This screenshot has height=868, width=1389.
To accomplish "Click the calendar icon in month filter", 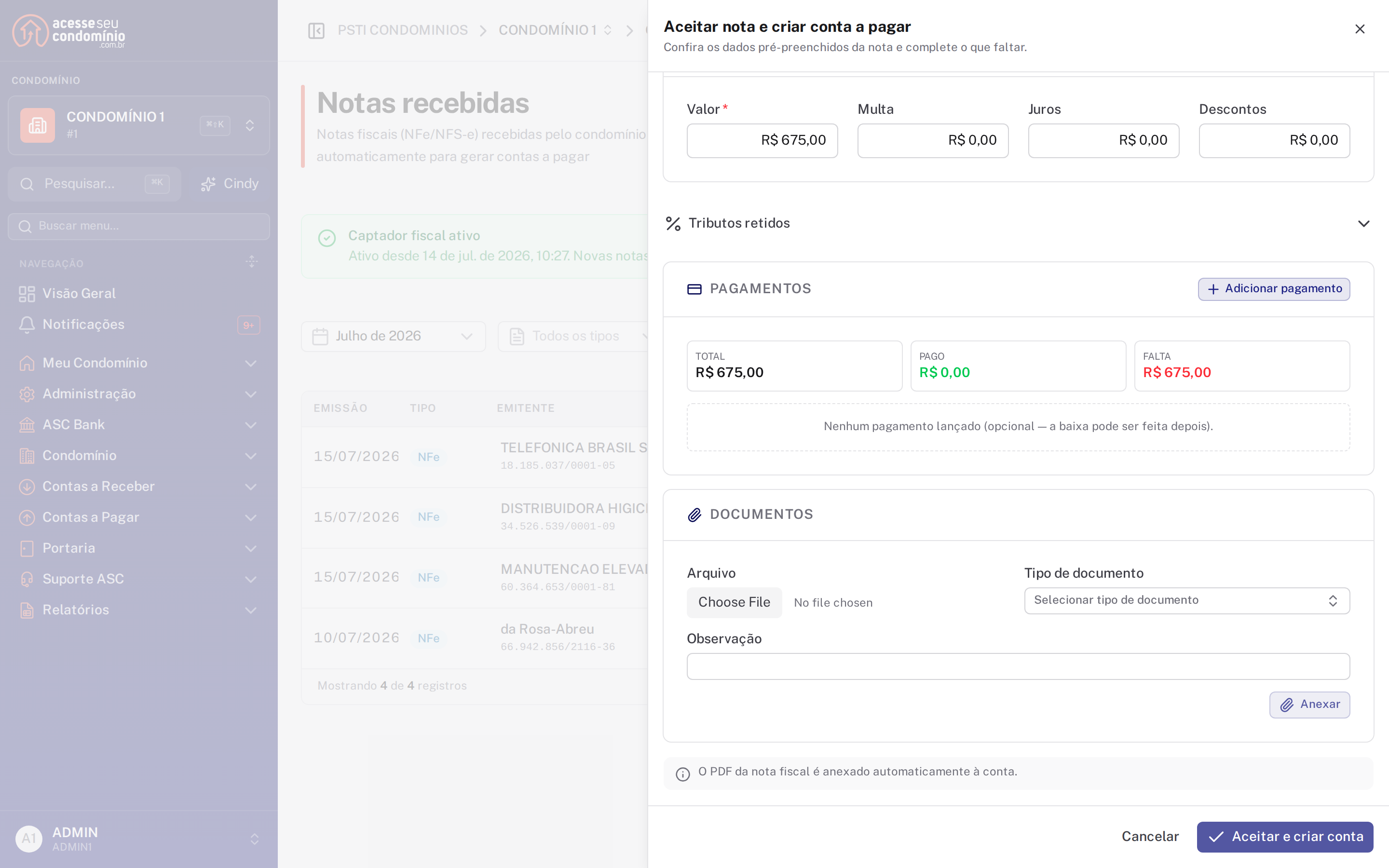I will click(320, 337).
